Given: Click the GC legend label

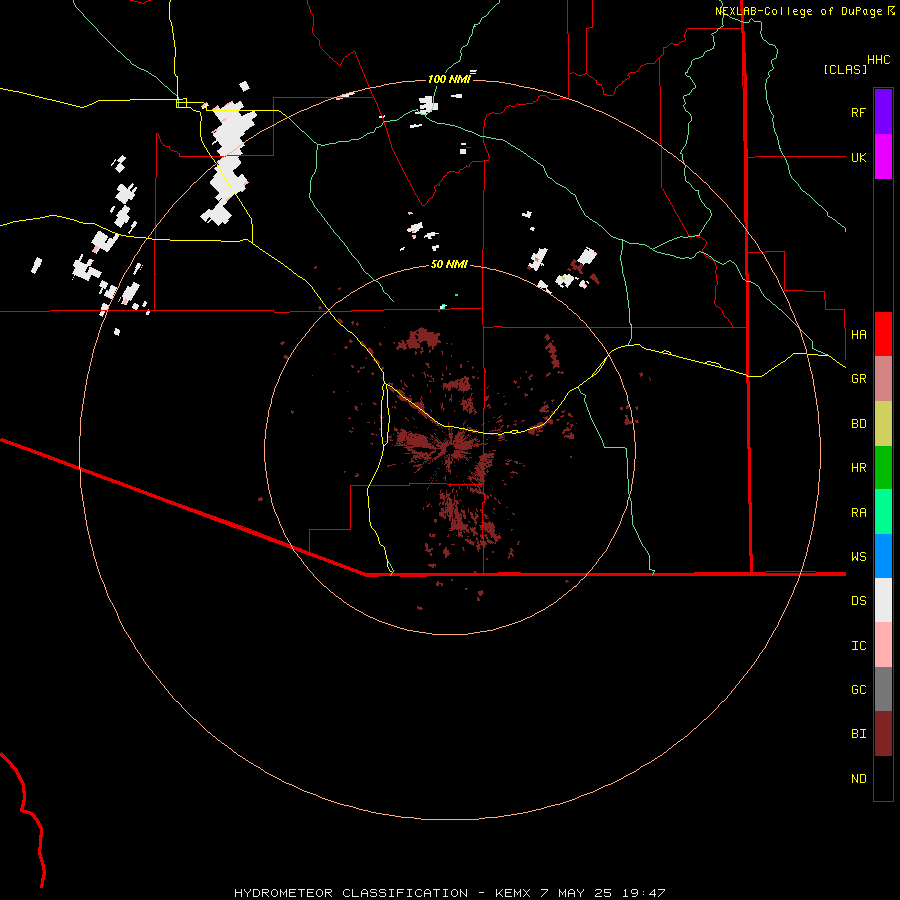Looking at the screenshot, I should point(859,690).
